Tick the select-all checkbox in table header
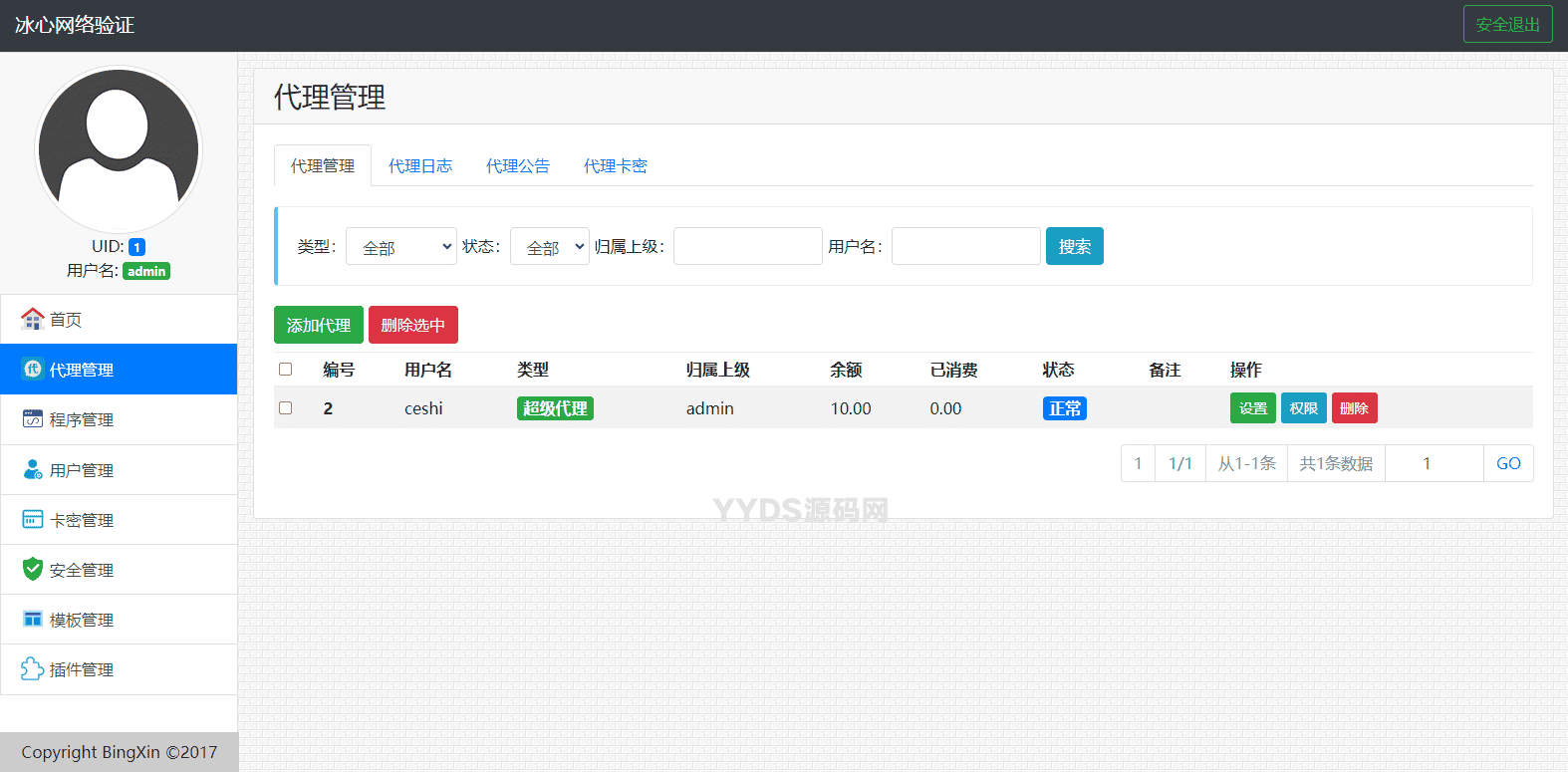 (x=286, y=370)
